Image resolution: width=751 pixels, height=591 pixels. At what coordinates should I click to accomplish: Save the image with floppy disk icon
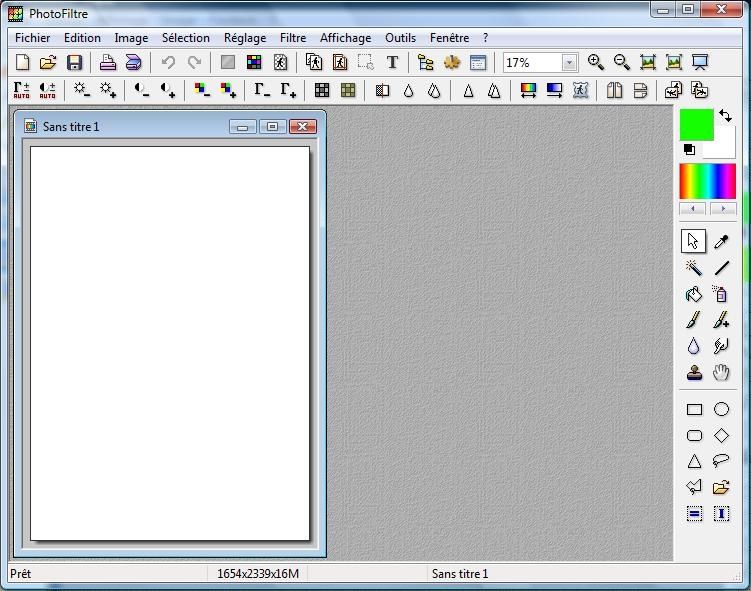coord(74,62)
